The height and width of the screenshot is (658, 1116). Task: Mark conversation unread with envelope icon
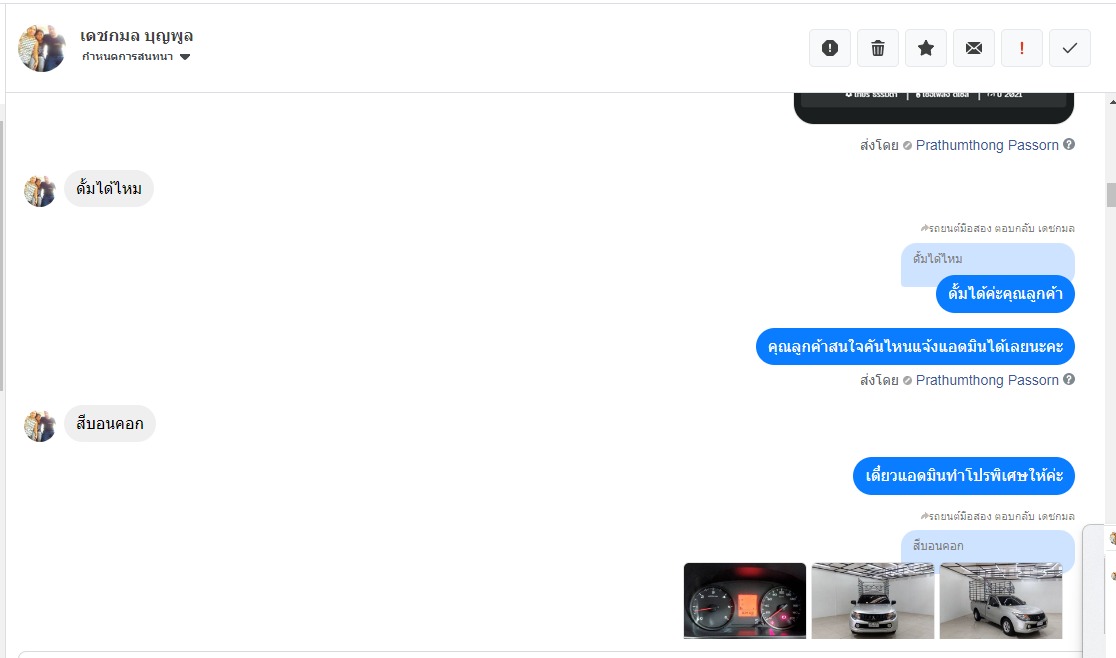974,48
